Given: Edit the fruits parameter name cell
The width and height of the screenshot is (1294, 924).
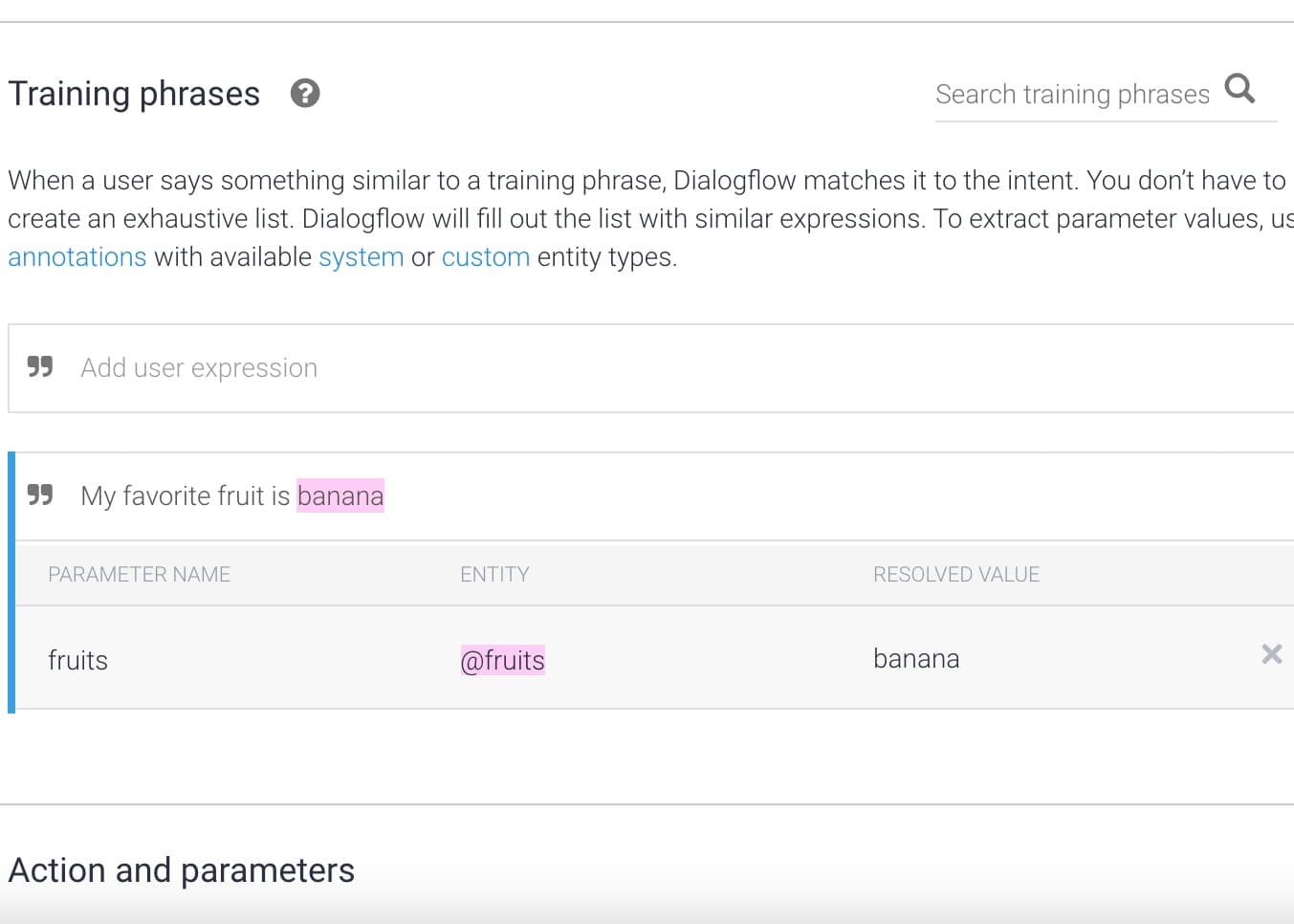Looking at the screenshot, I should pyautogui.click(x=78, y=660).
